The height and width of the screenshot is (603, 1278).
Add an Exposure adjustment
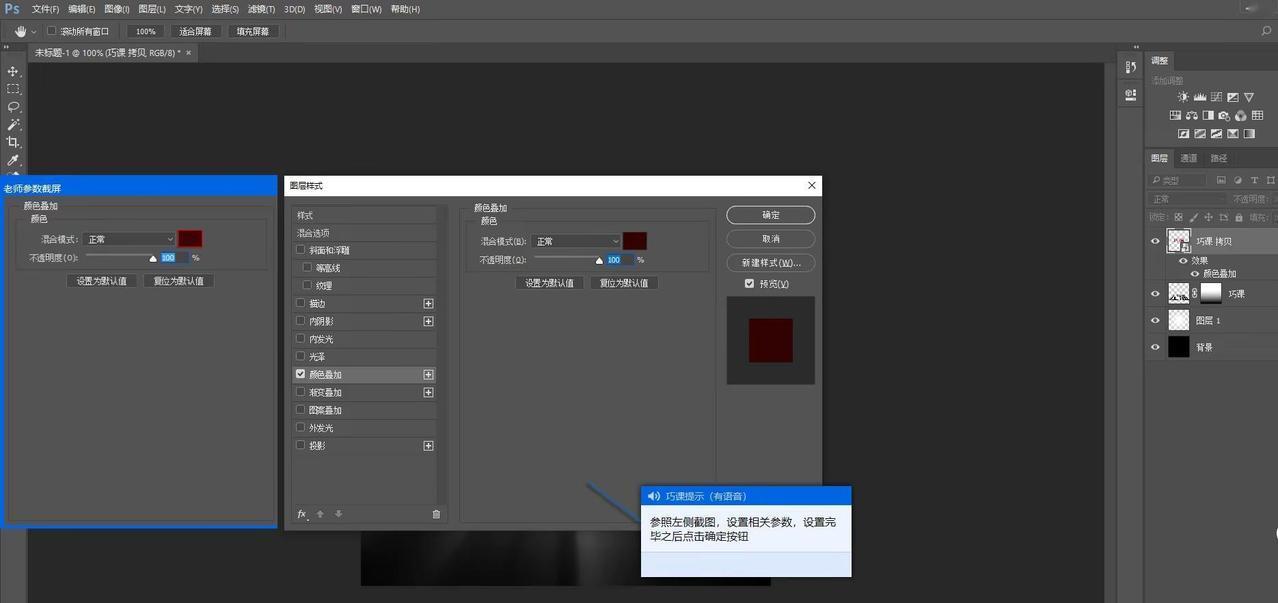point(1232,97)
